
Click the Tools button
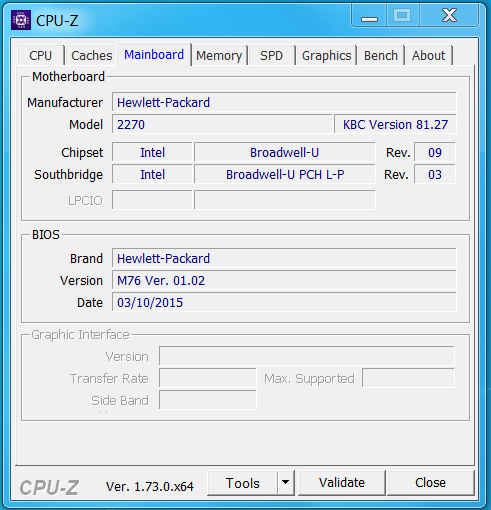pos(242,483)
